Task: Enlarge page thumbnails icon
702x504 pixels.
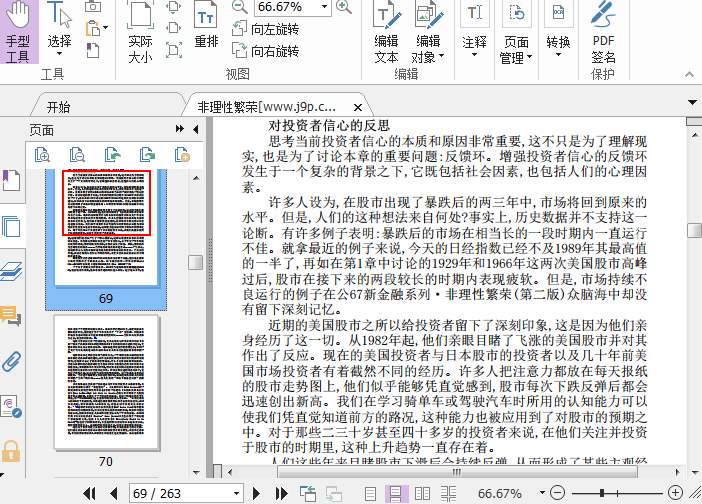Action: [x=43, y=155]
